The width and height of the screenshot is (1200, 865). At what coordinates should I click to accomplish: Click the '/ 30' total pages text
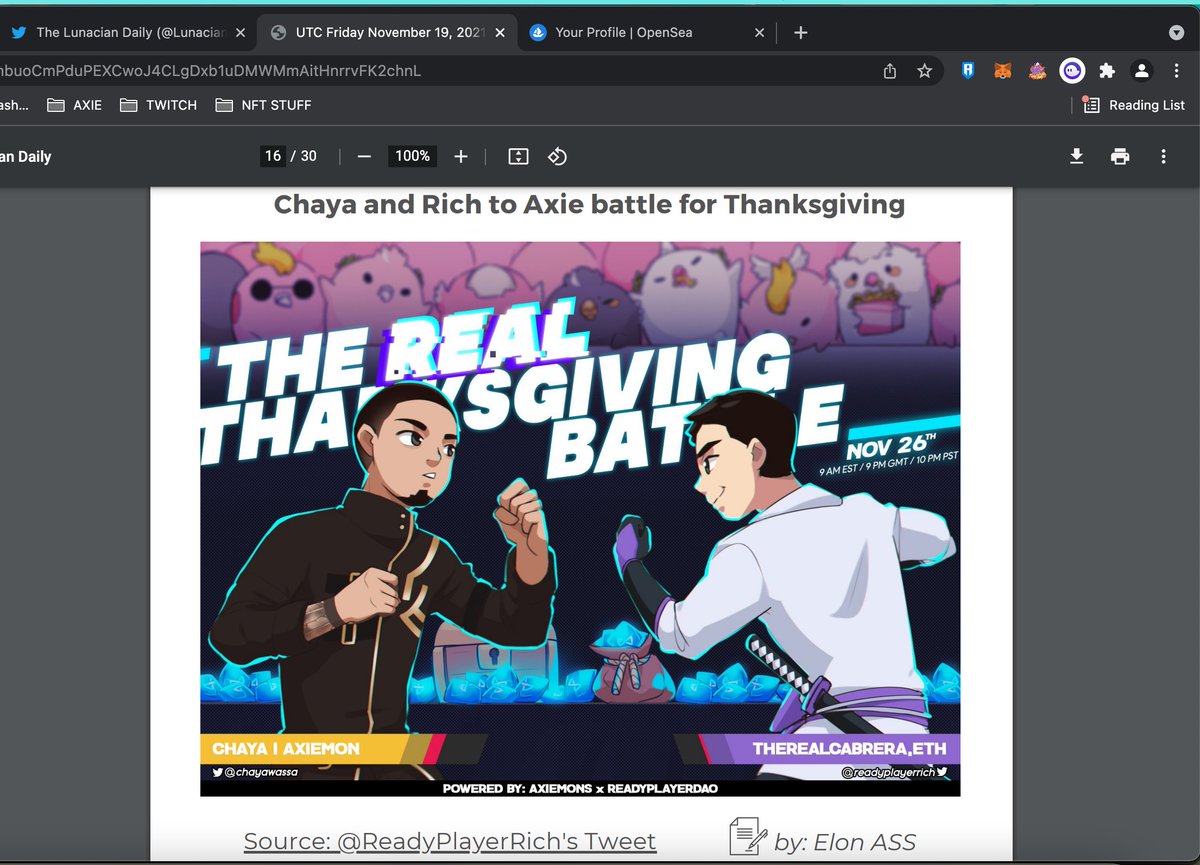304,156
